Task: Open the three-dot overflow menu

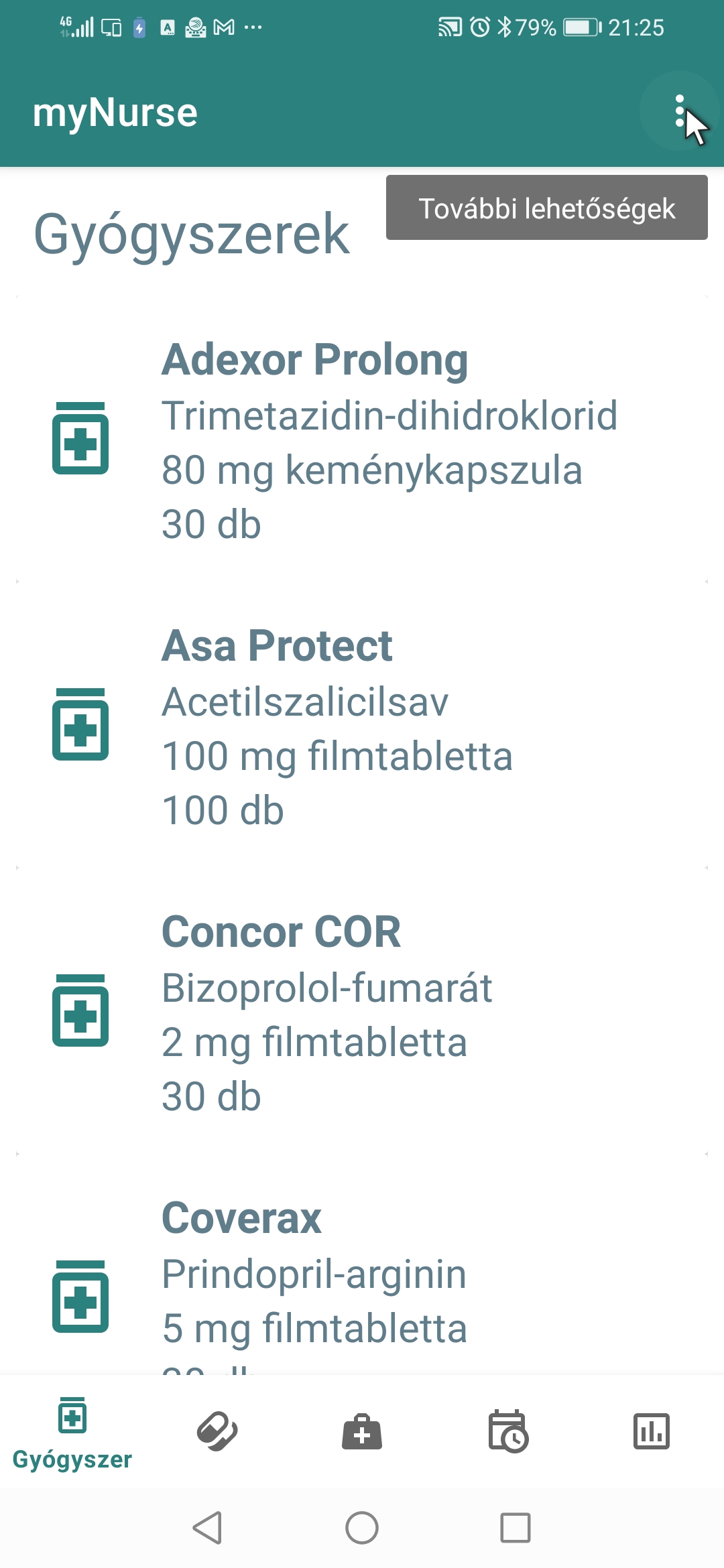Action: (679, 111)
